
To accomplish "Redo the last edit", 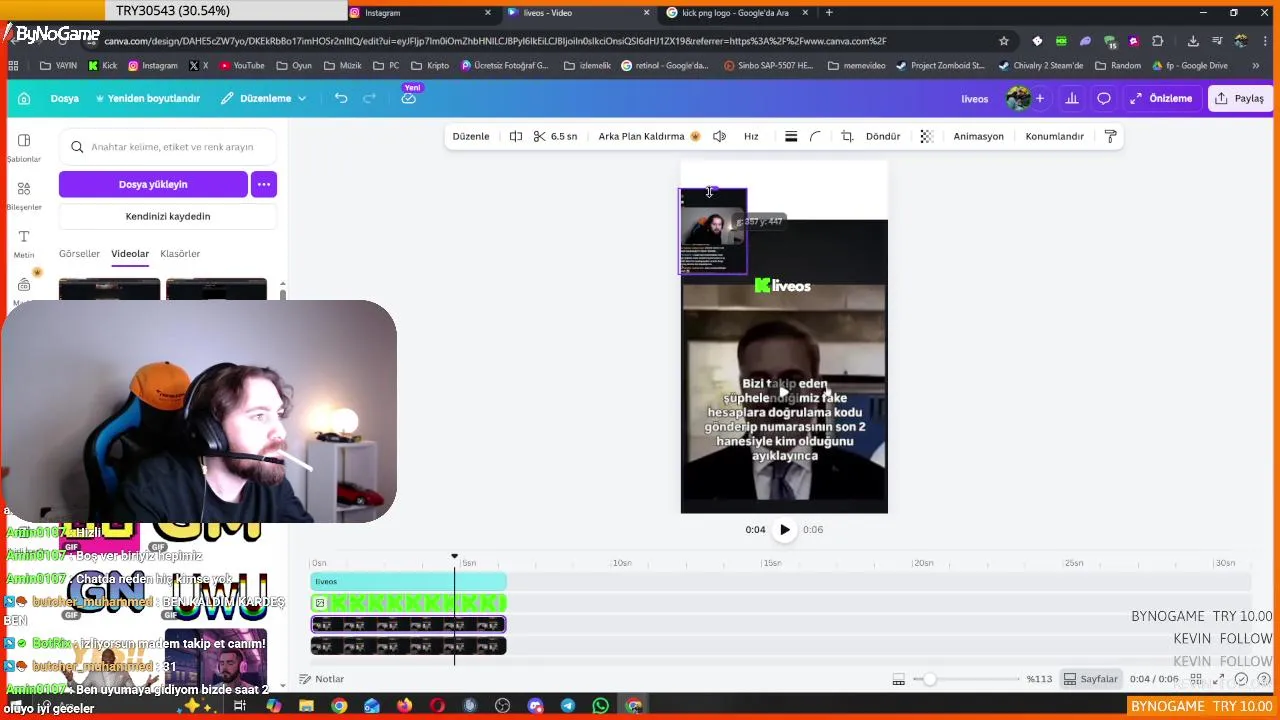I will (369, 98).
